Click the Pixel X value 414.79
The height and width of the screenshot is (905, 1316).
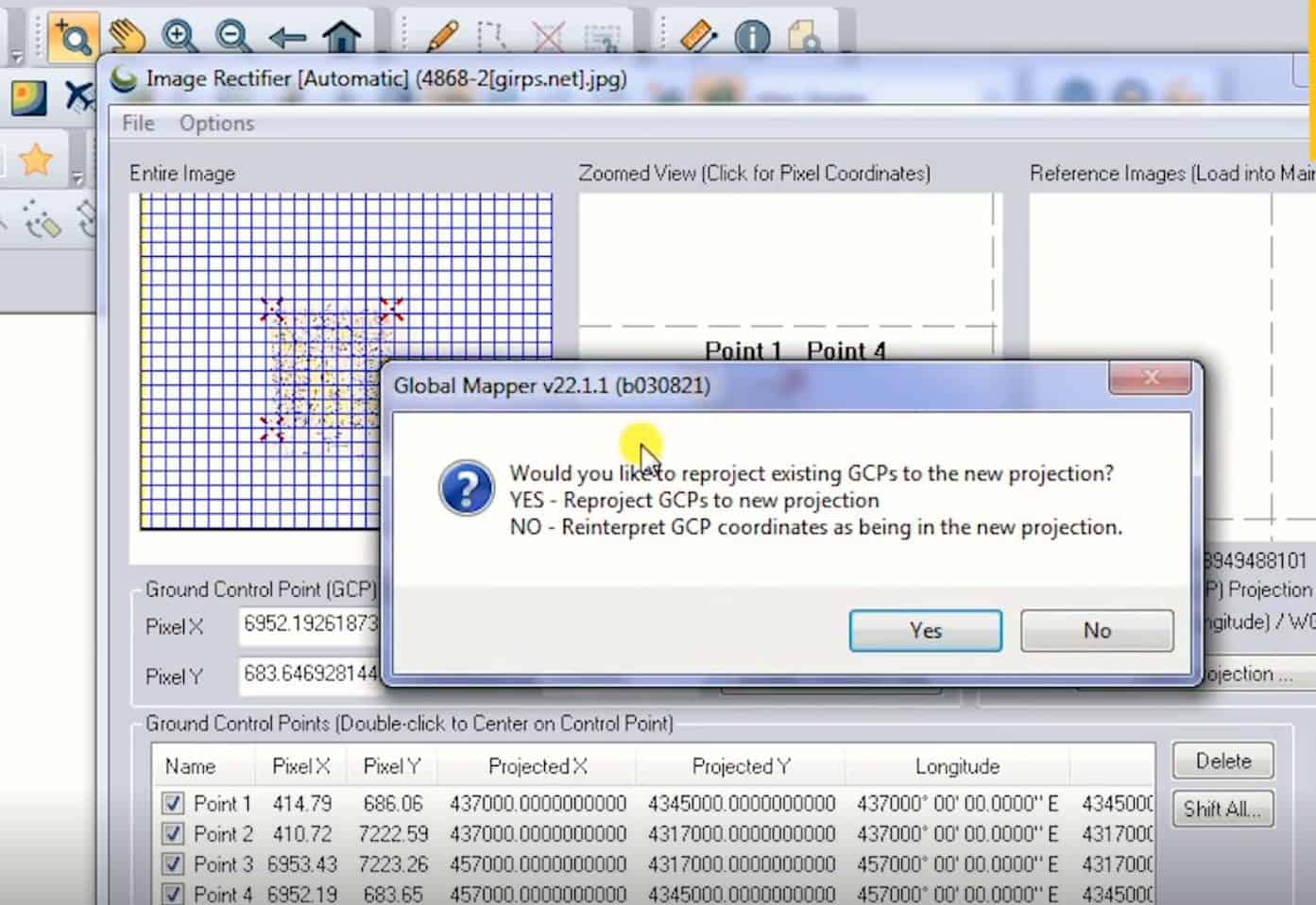tap(302, 804)
